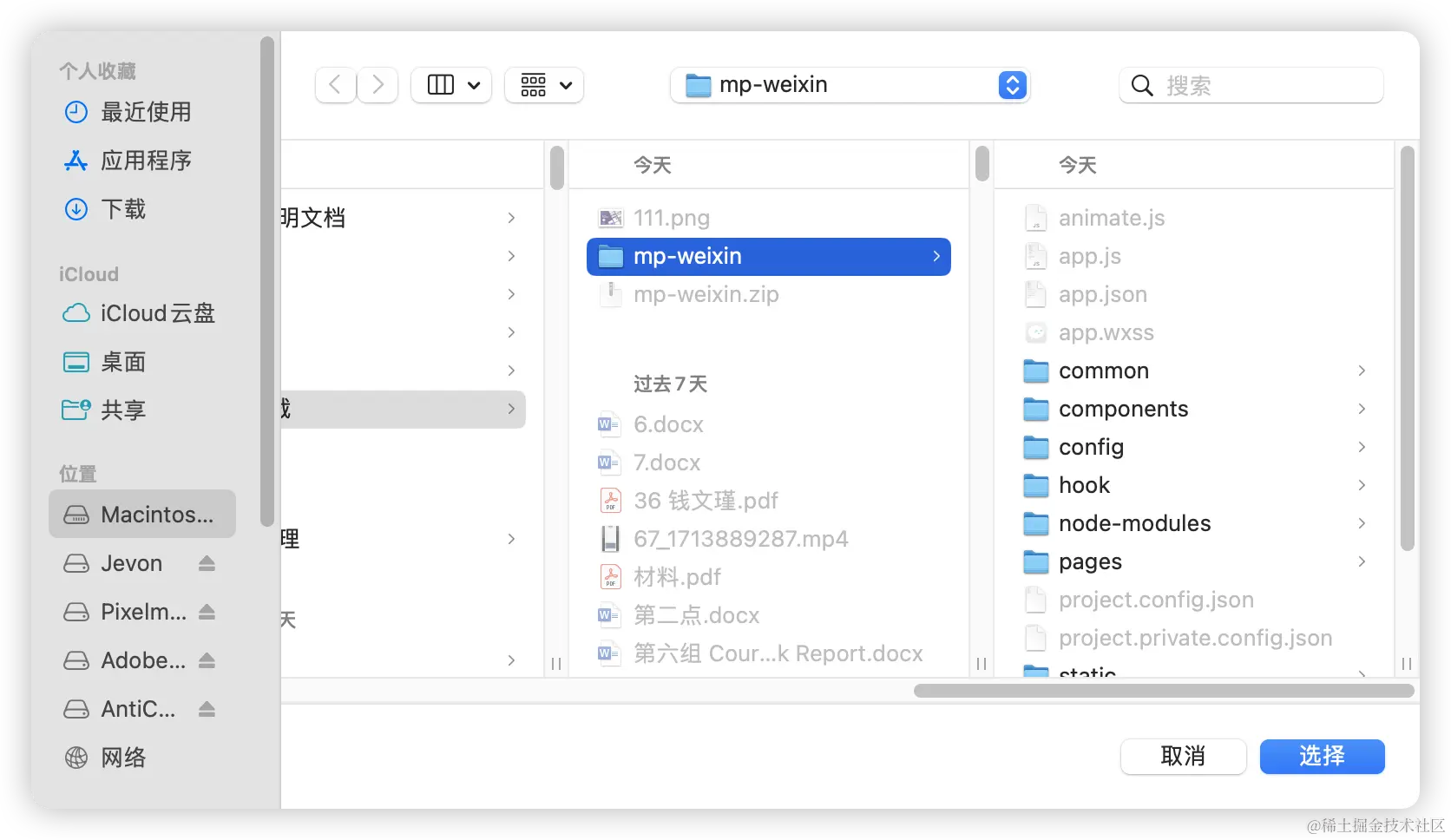1451x840 pixels.
Task: Select 67_1713889287.mp4 file
Action: pos(769,539)
